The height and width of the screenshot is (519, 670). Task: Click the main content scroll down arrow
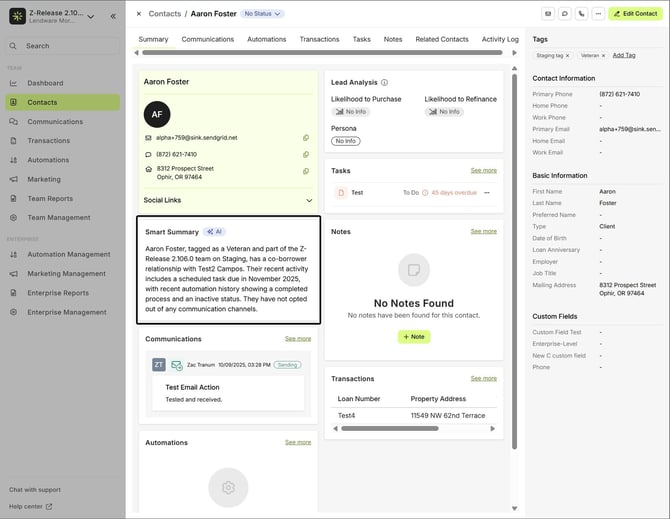(x=514, y=508)
